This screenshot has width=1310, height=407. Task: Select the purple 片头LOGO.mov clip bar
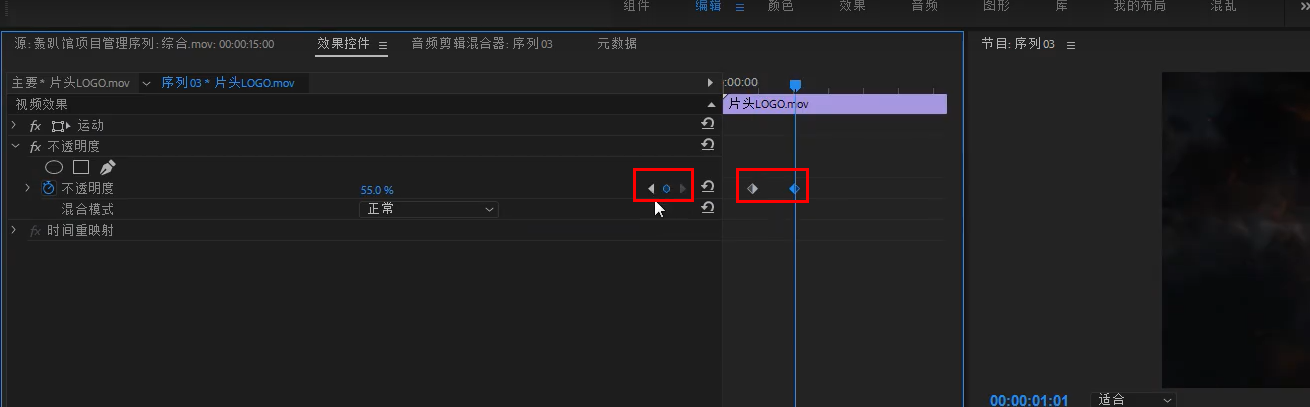pos(835,104)
